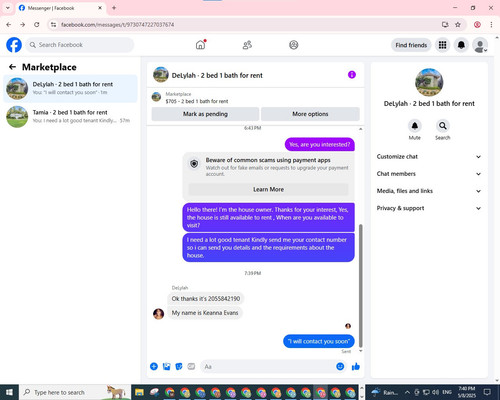Mute this chat with the bell icon
This screenshot has height=400, width=500.
(415, 126)
